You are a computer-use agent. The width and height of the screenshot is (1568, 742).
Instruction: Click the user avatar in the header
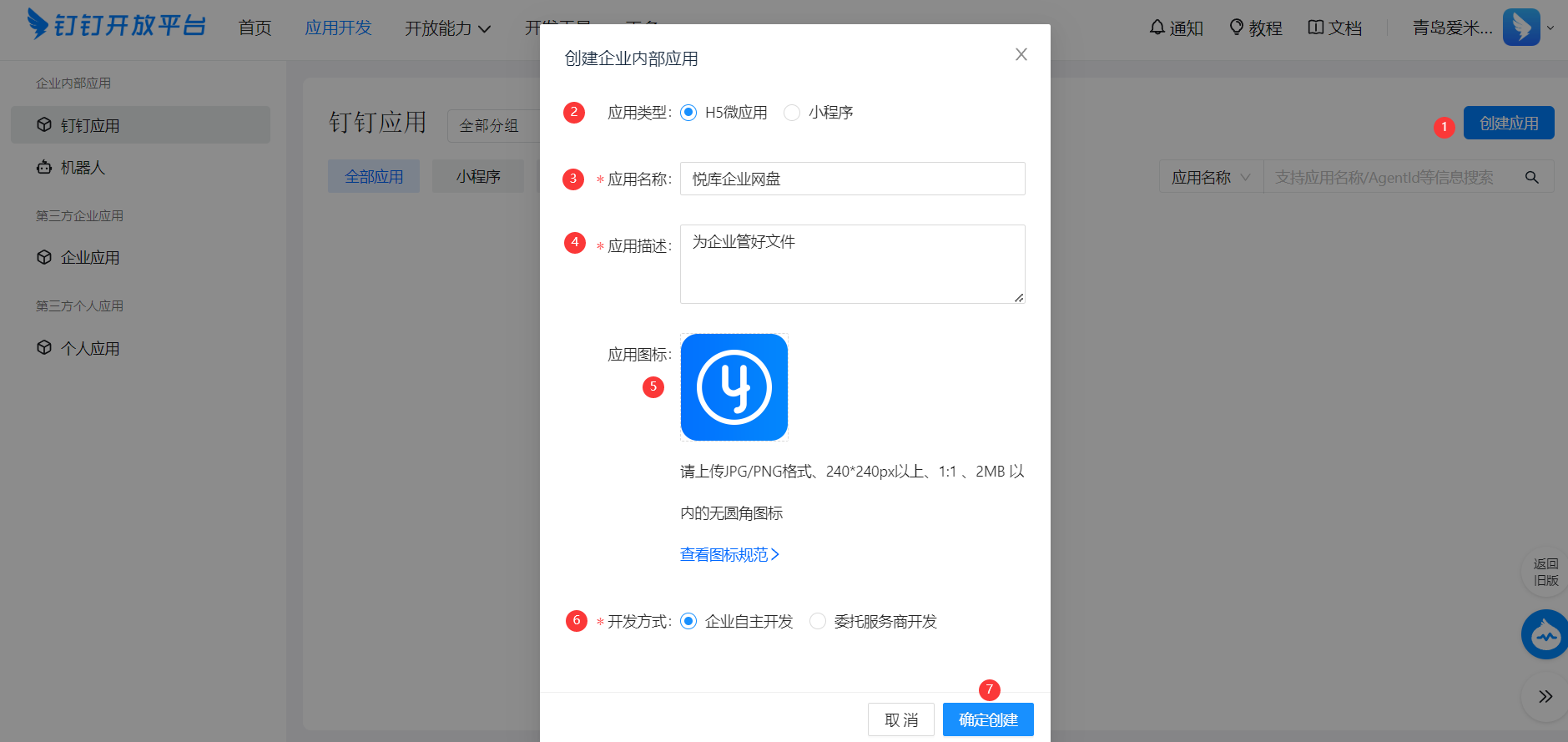click(x=1520, y=28)
